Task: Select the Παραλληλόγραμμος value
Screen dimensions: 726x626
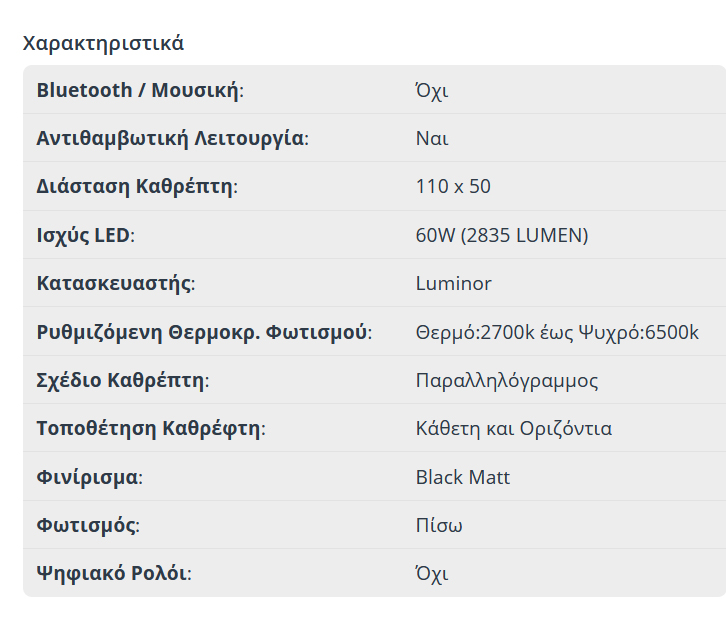Action: tap(507, 380)
